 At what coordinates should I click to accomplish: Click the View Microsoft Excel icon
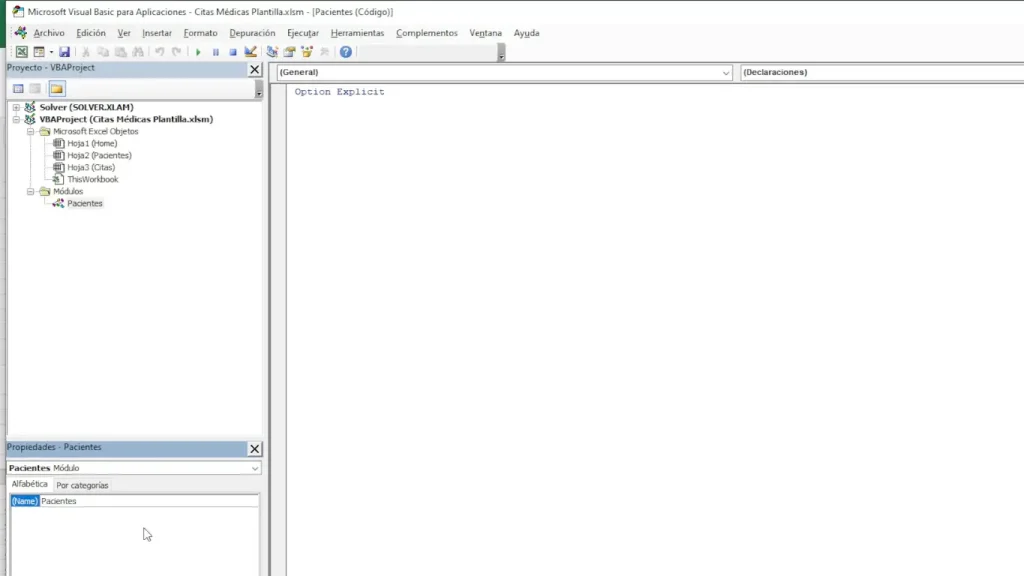(22, 52)
